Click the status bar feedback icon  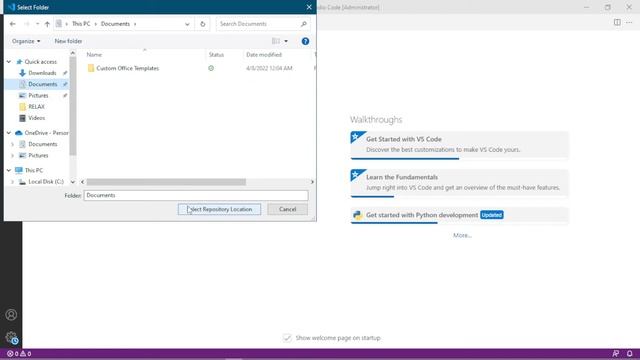point(616,354)
